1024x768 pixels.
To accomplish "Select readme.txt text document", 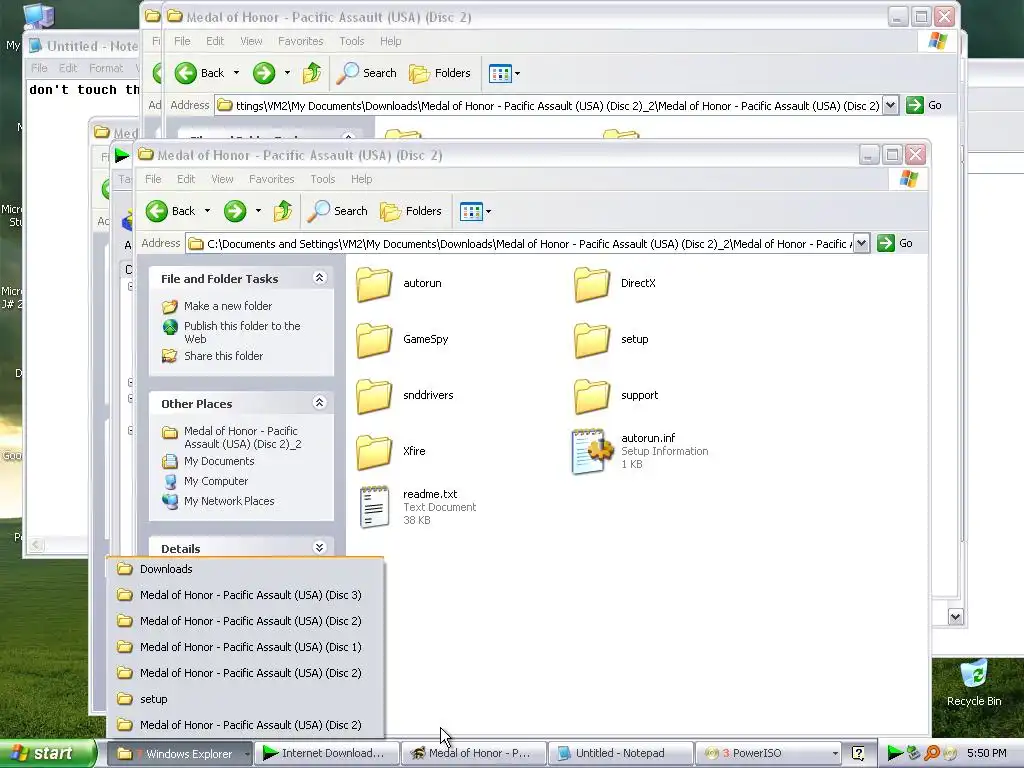I will click(418, 507).
